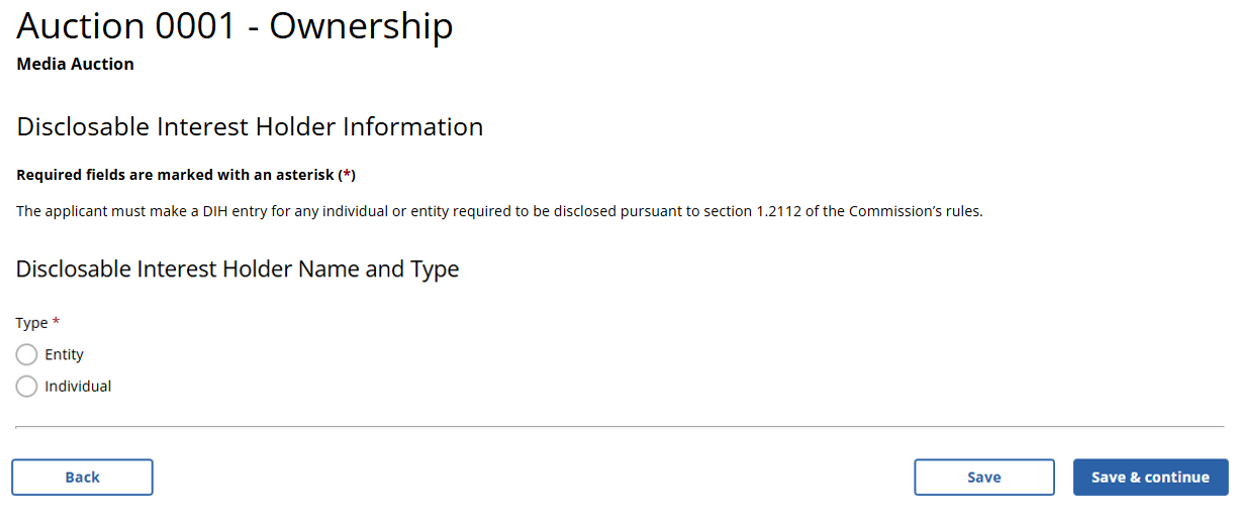Screen dimensions: 1239x512
Task: Click the red asterisk in the required fields notice
Action: [347, 175]
